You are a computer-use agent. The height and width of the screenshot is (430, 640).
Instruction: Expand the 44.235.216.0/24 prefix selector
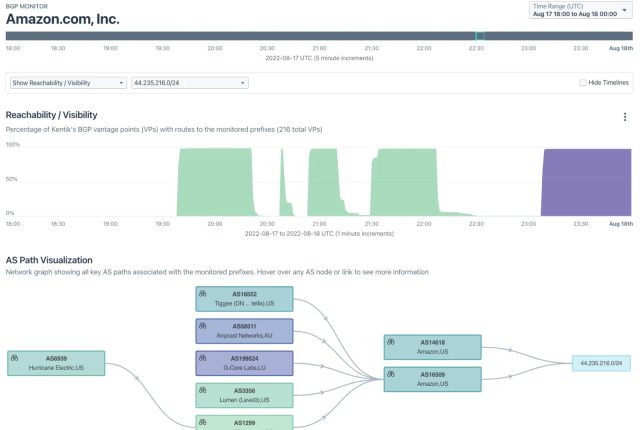click(190, 83)
